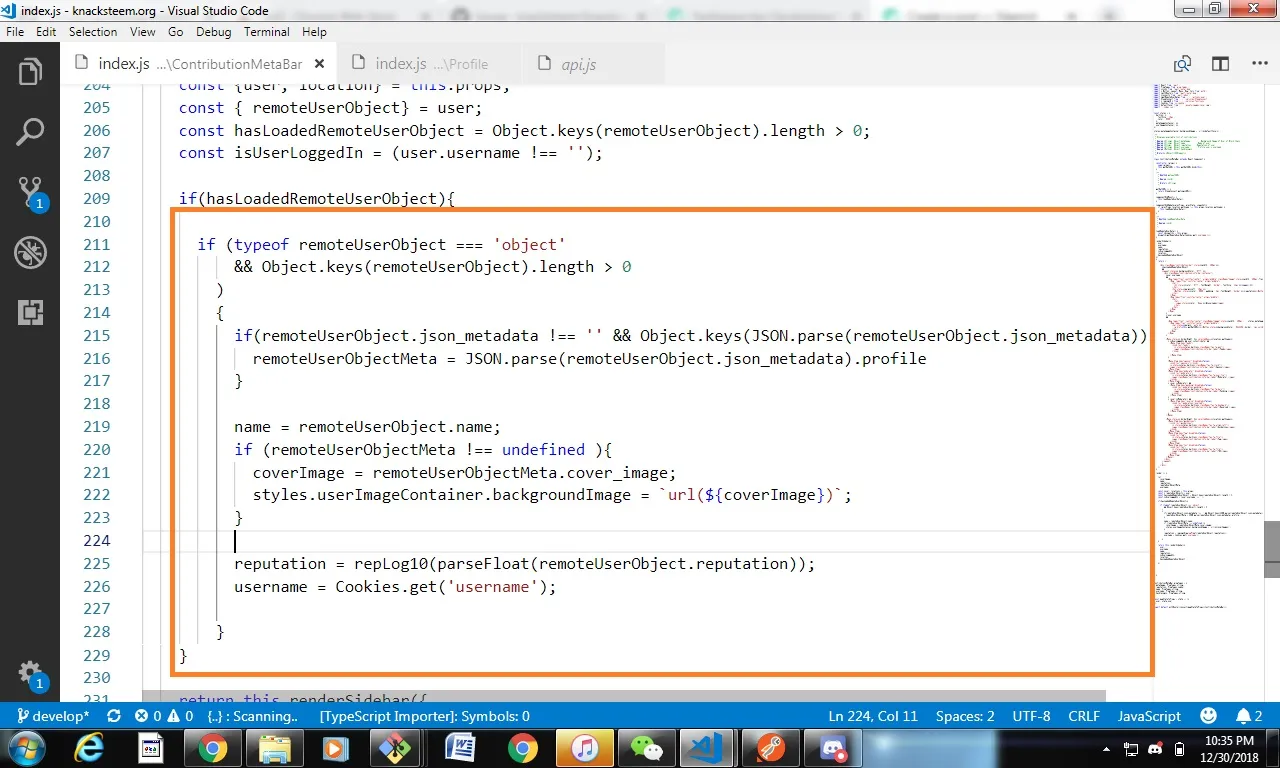This screenshot has width=1280, height=768.
Task: Close the ContributionMetaBar index.js tab
Action: click(x=318, y=64)
